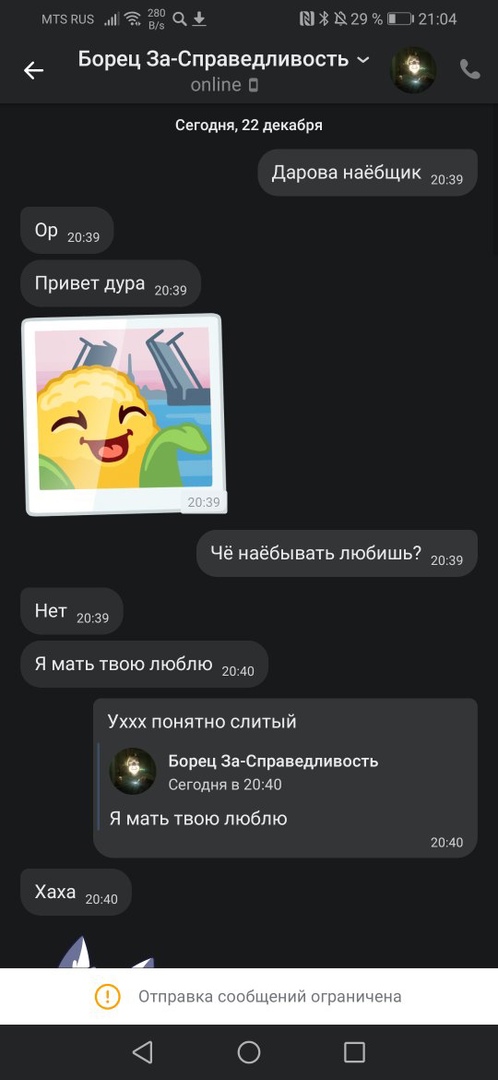Select the 'Нет' message bubble
The image size is (498, 1080).
(x=72, y=611)
